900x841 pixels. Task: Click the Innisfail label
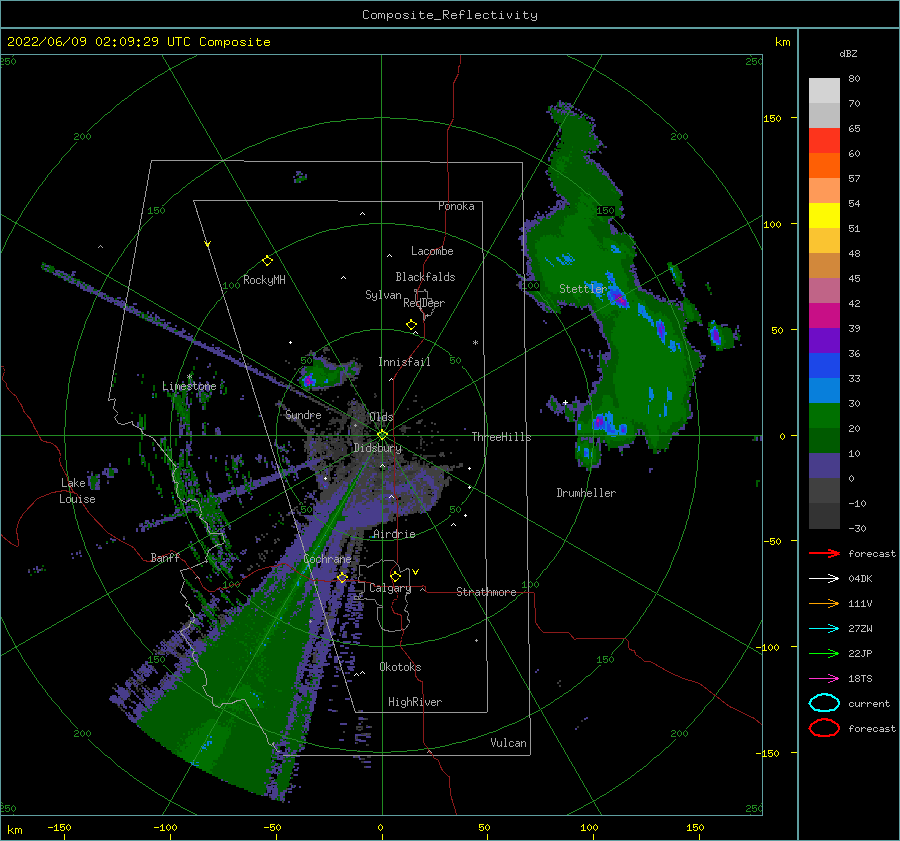pyautogui.click(x=404, y=362)
